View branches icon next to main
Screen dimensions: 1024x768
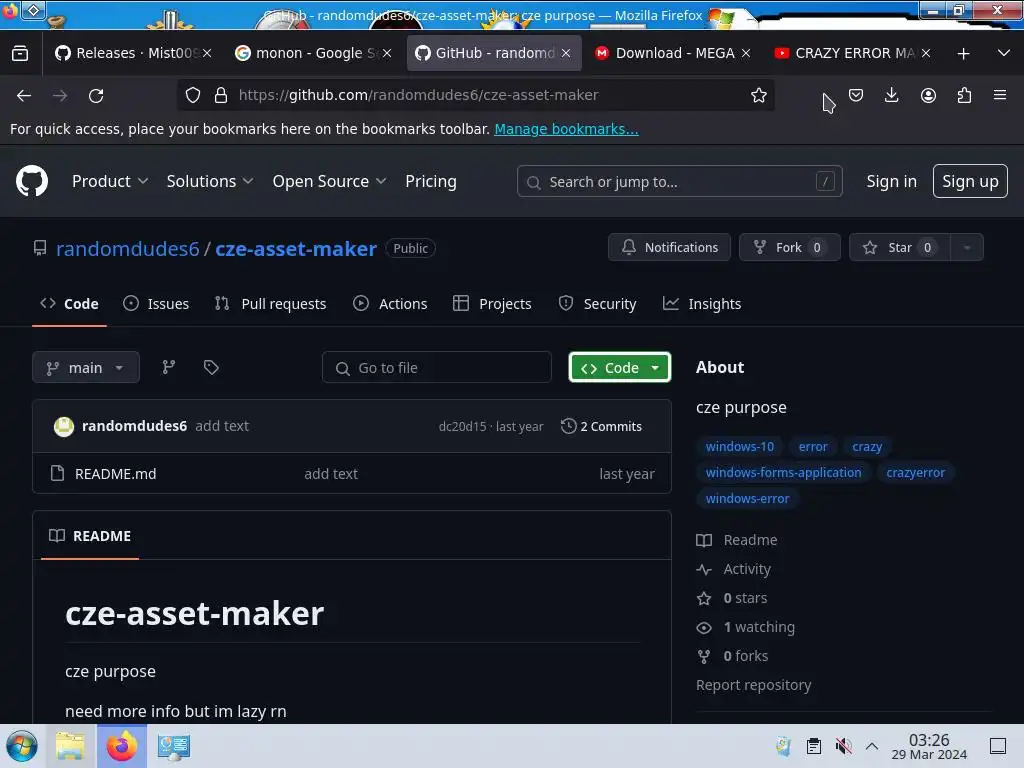coord(168,367)
